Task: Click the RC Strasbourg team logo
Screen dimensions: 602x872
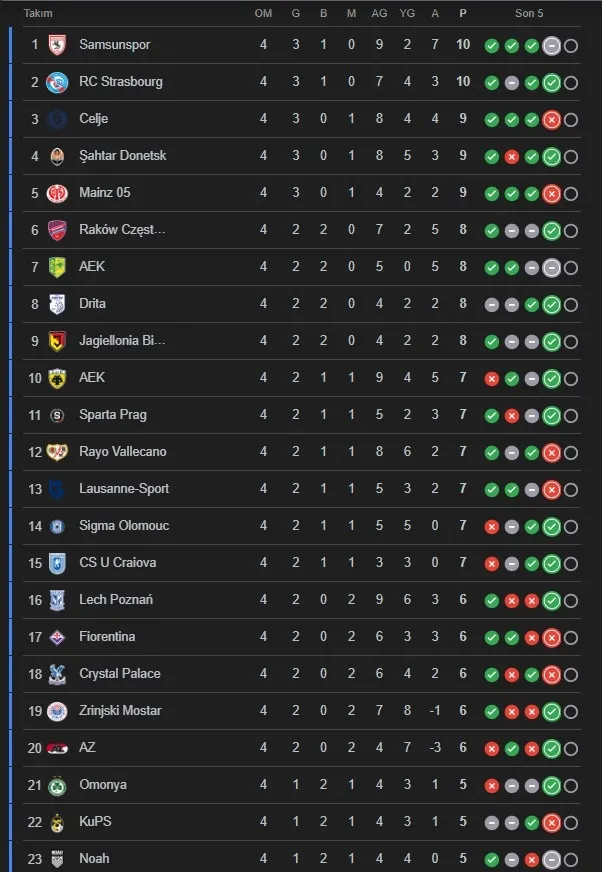Action: (56, 82)
